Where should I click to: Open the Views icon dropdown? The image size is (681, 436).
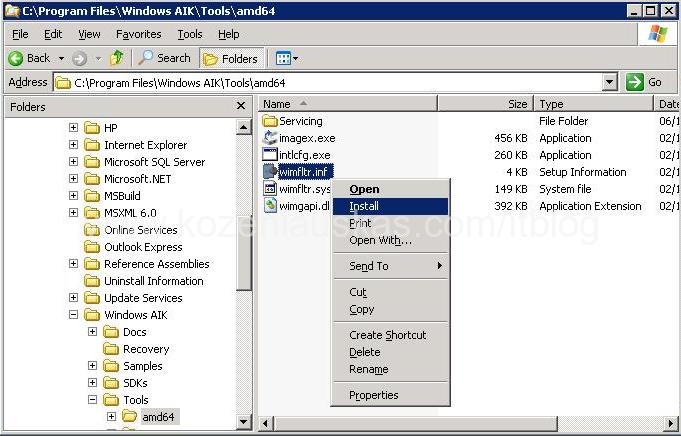(287, 58)
